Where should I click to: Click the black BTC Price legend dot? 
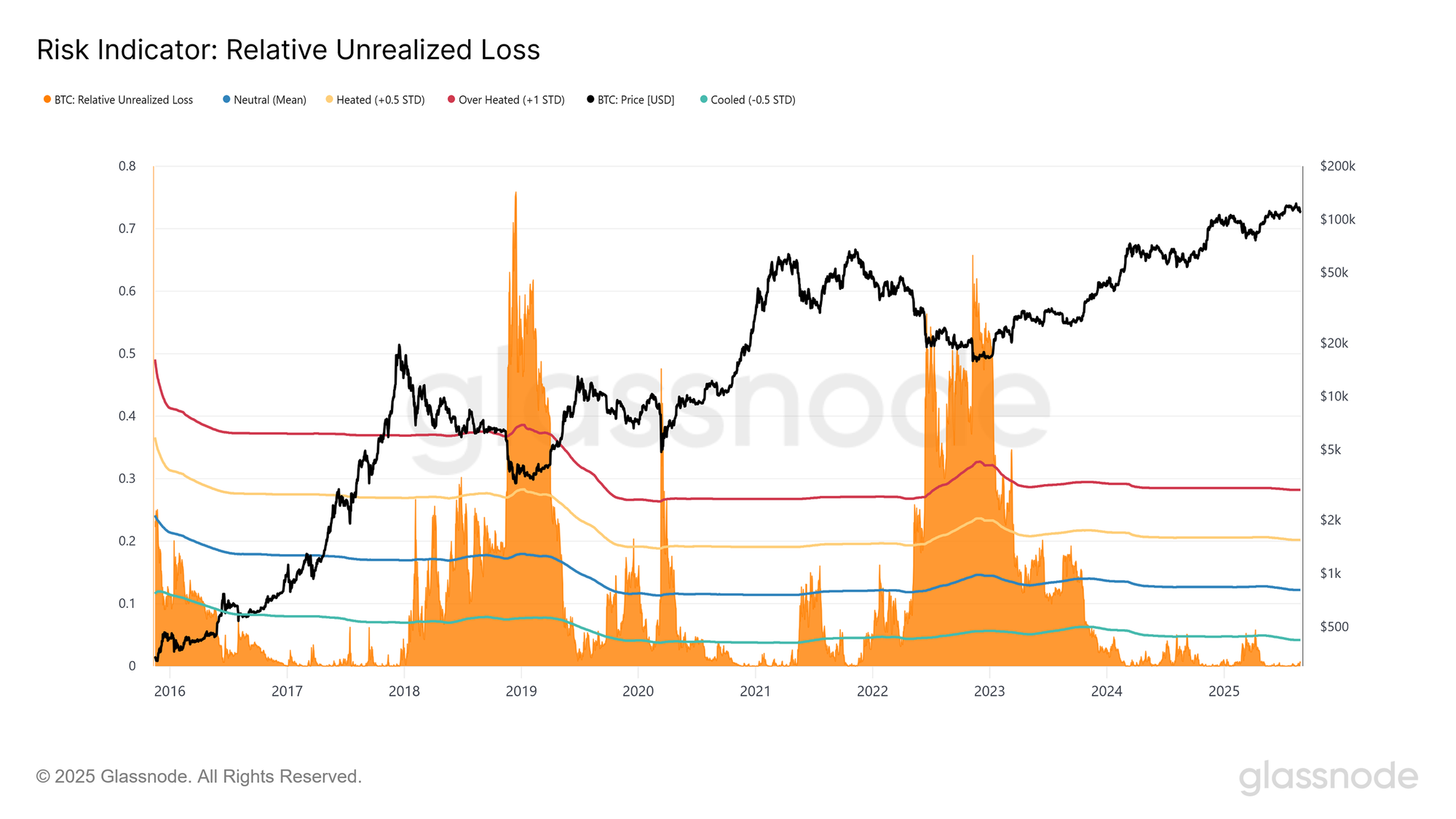point(590,99)
